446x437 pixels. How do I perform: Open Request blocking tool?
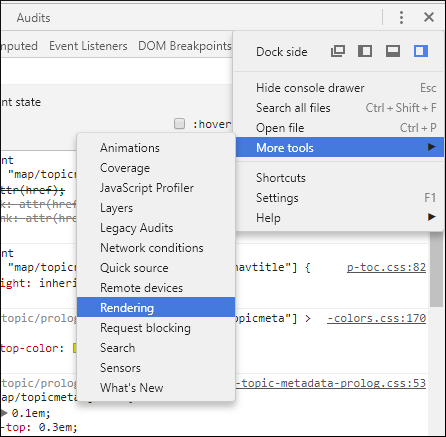tap(156, 328)
